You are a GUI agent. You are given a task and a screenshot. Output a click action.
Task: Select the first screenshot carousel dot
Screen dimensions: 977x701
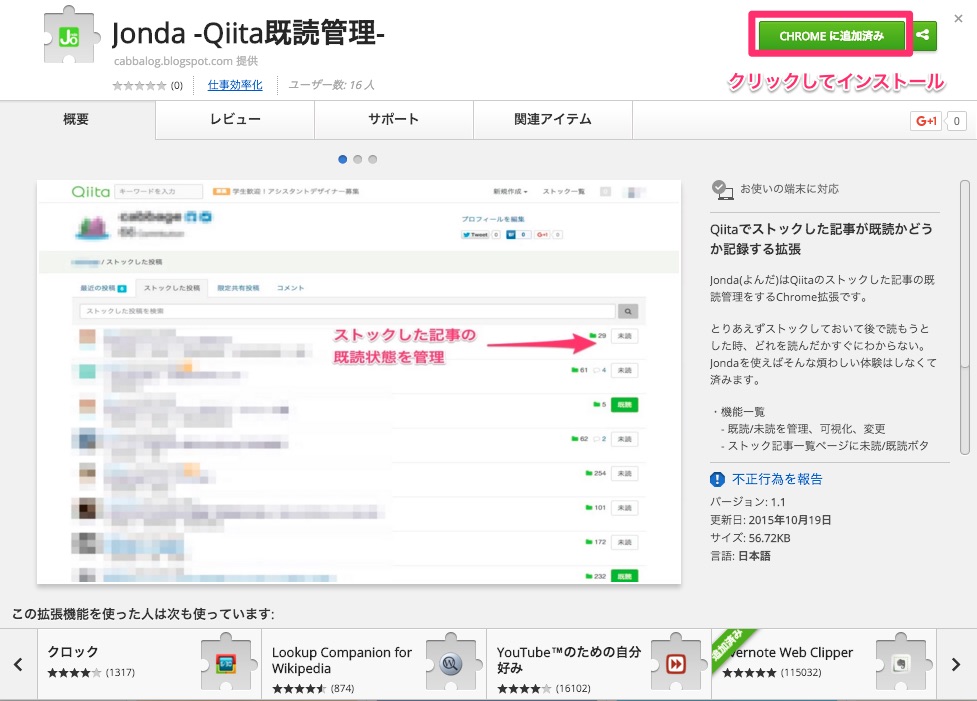click(x=343, y=160)
